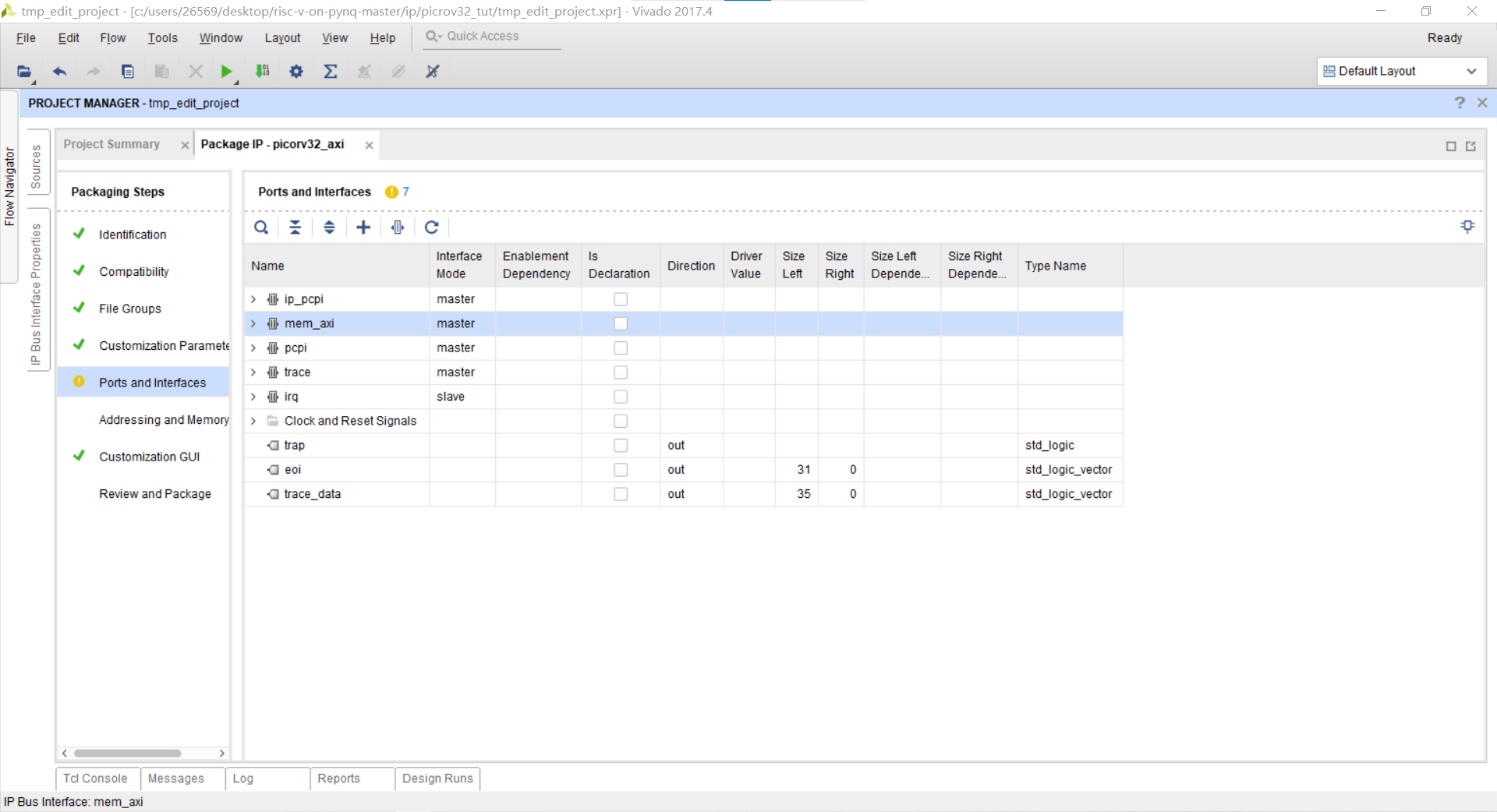Screen dimensions: 1497x812
Task: Close the Project Summary tab
Action: 185,146
